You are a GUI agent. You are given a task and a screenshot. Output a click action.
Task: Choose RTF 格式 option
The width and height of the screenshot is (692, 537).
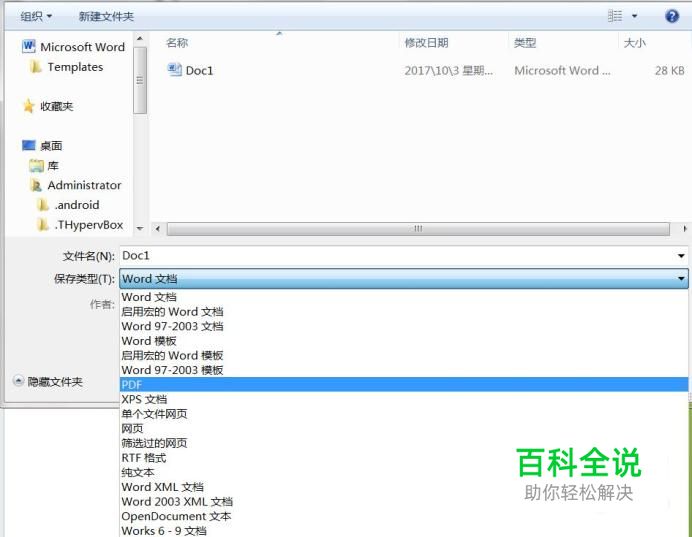pos(404,458)
